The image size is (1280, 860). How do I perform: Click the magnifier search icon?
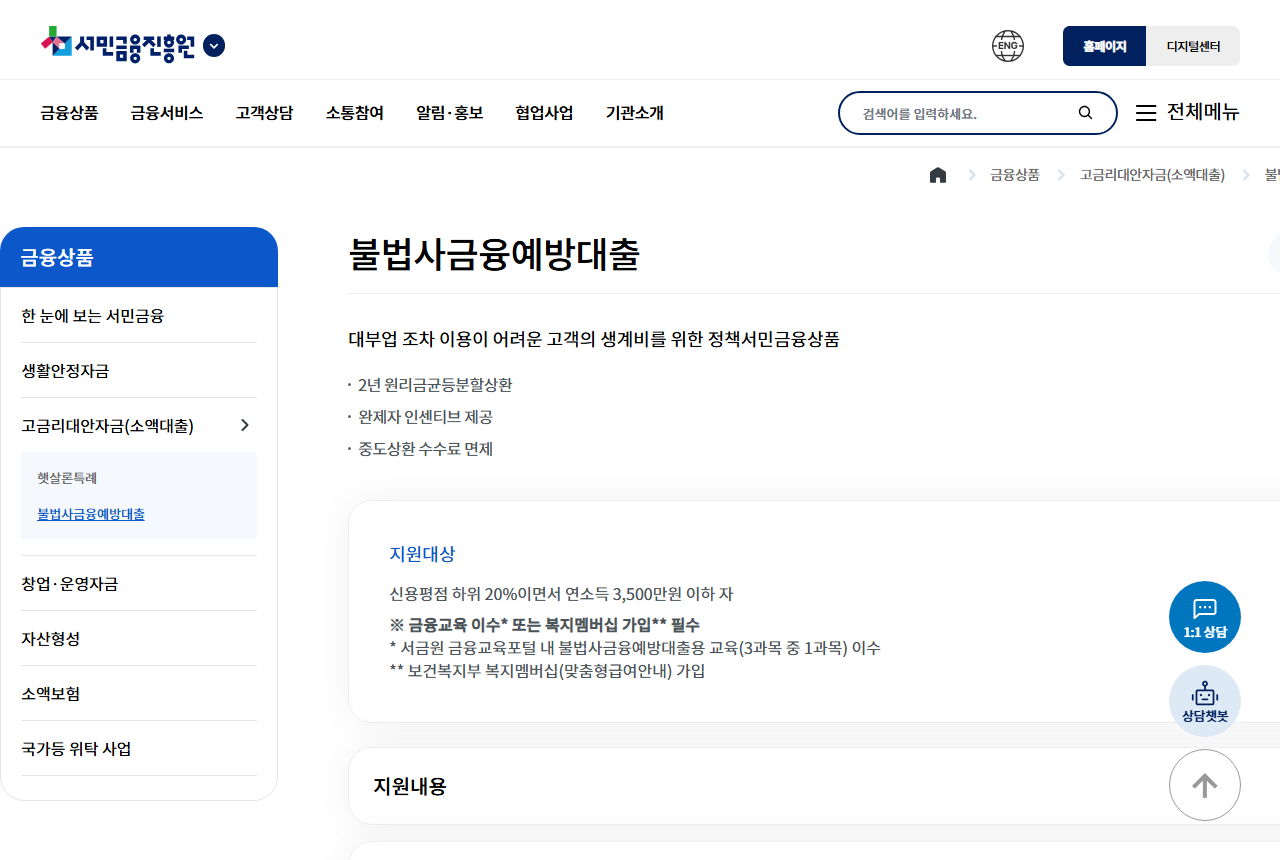click(x=1085, y=113)
